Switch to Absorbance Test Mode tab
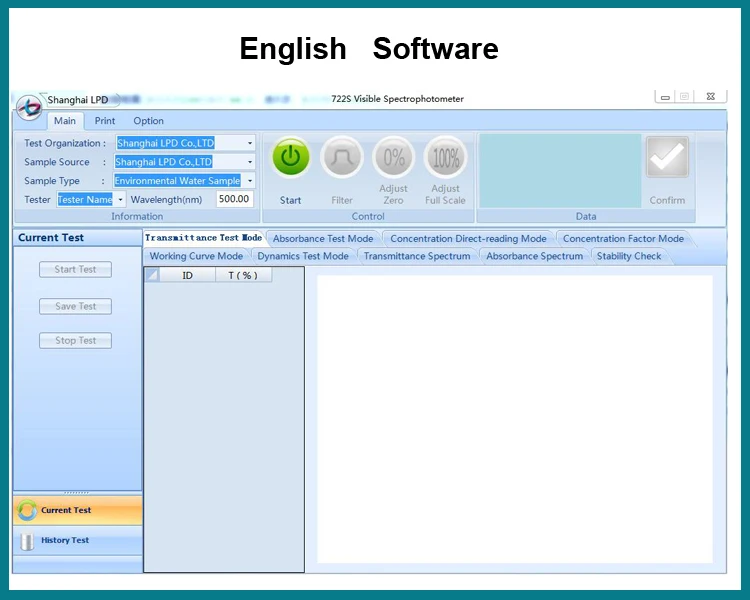 click(x=323, y=239)
